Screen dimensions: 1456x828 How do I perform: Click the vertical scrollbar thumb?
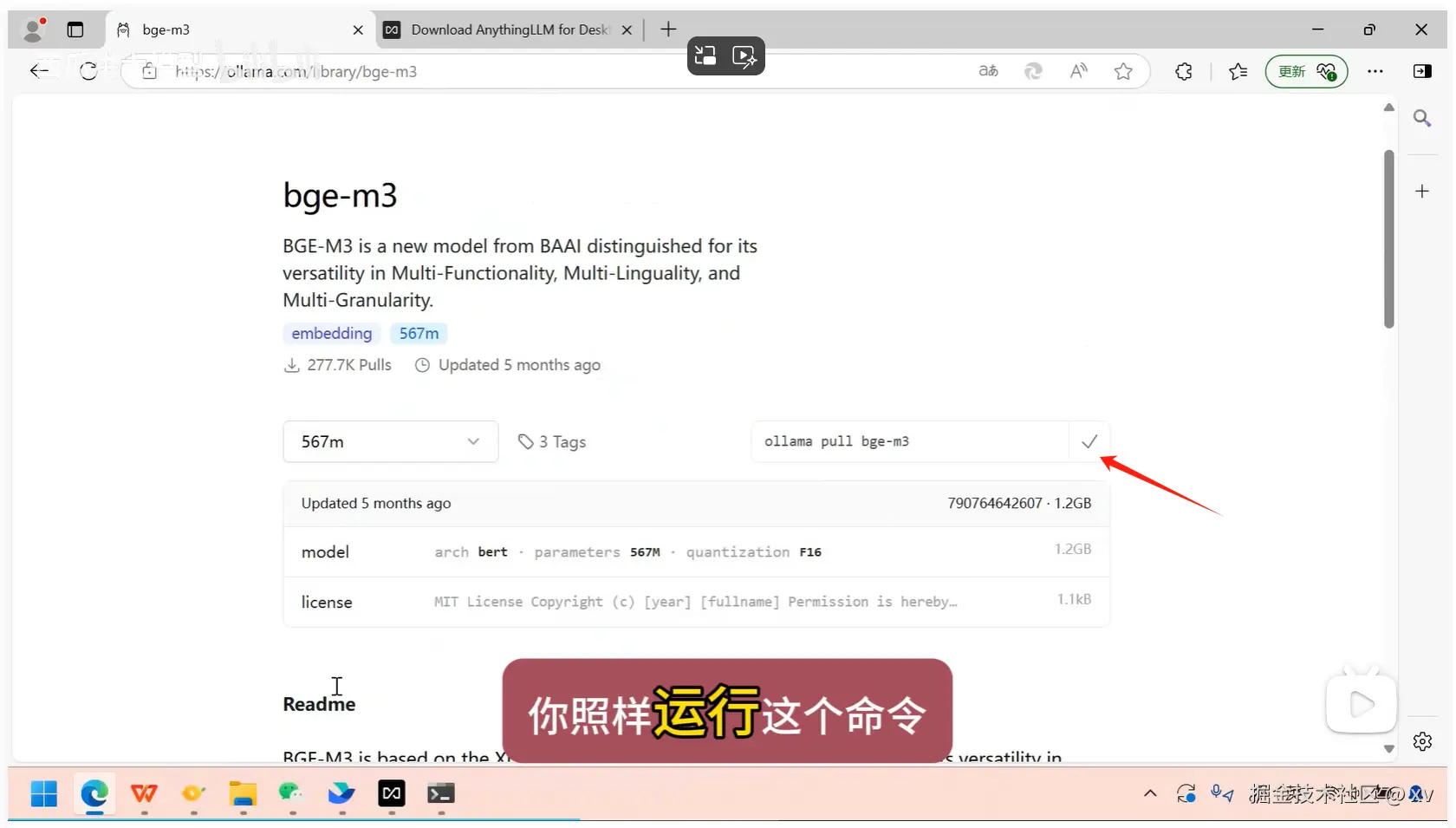pos(1389,239)
